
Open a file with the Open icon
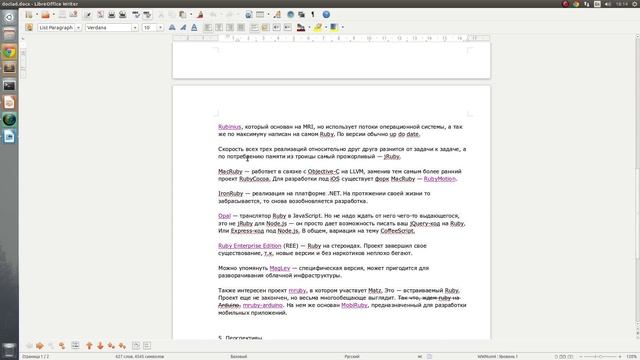tap(45, 15)
